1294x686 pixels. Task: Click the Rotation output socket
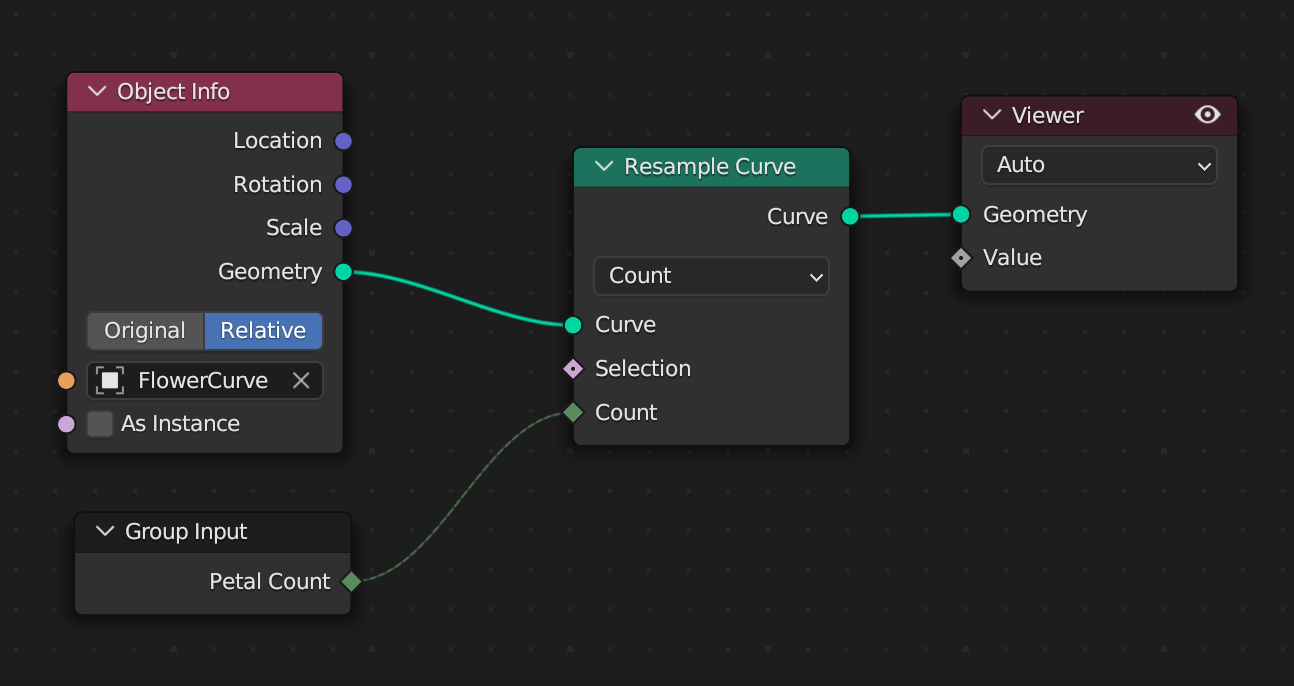[x=343, y=185]
